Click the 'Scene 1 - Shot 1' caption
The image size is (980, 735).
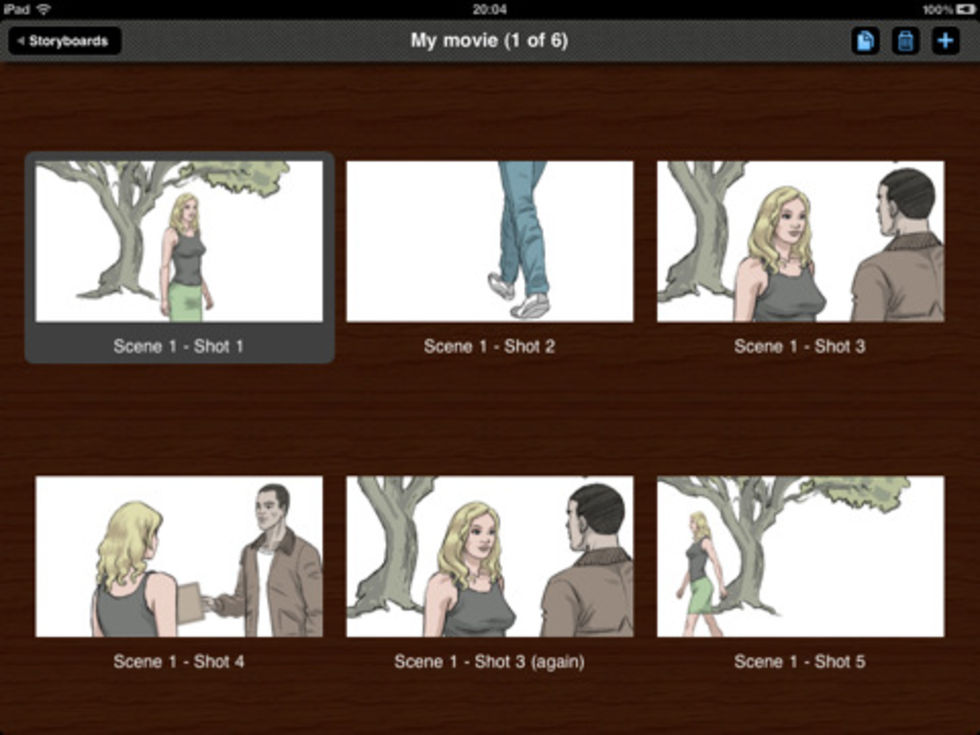(x=179, y=346)
